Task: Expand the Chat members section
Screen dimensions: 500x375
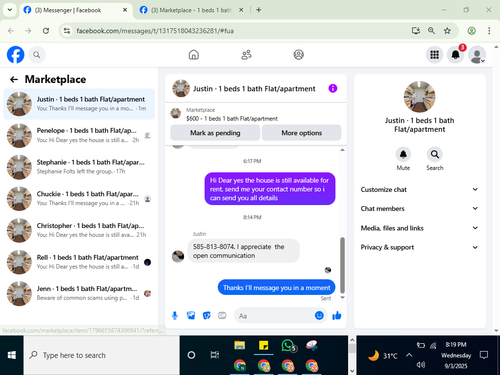Action: pos(419,209)
